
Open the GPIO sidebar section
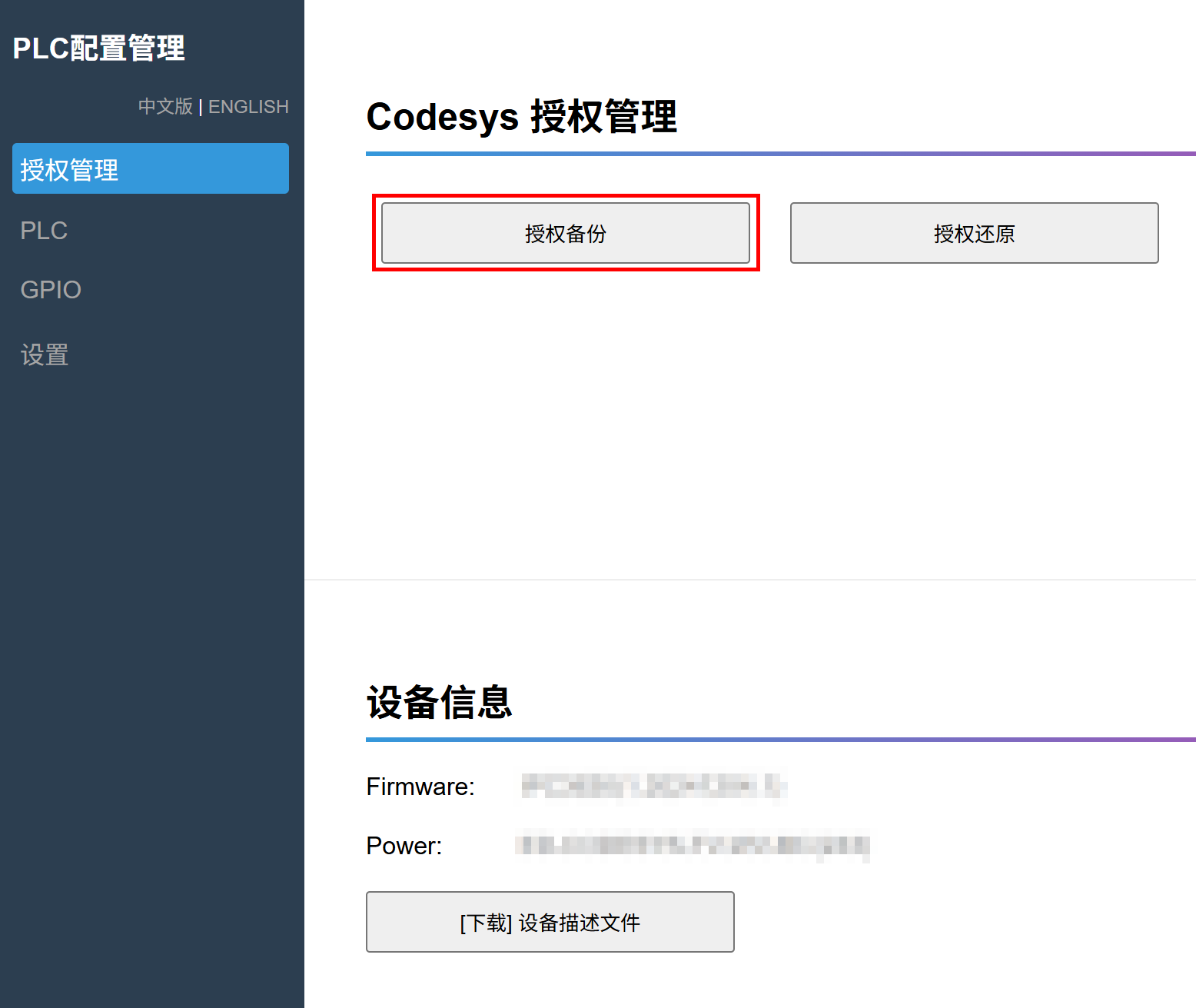tap(51, 290)
